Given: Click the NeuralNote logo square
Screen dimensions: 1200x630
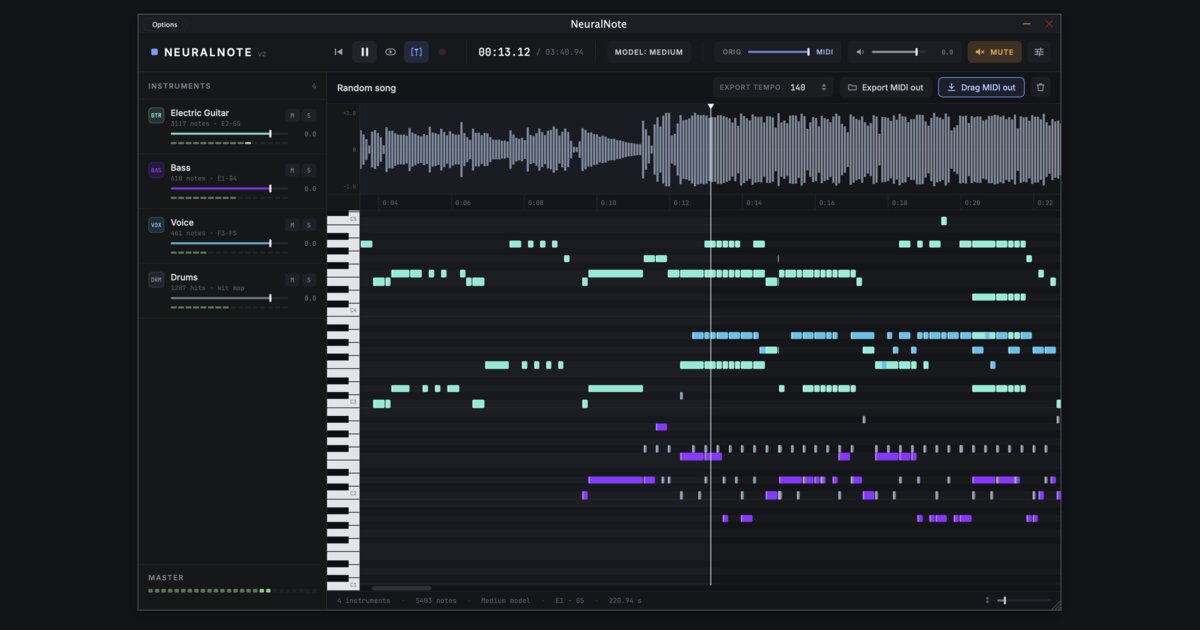Looking at the screenshot, I should tap(154, 52).
